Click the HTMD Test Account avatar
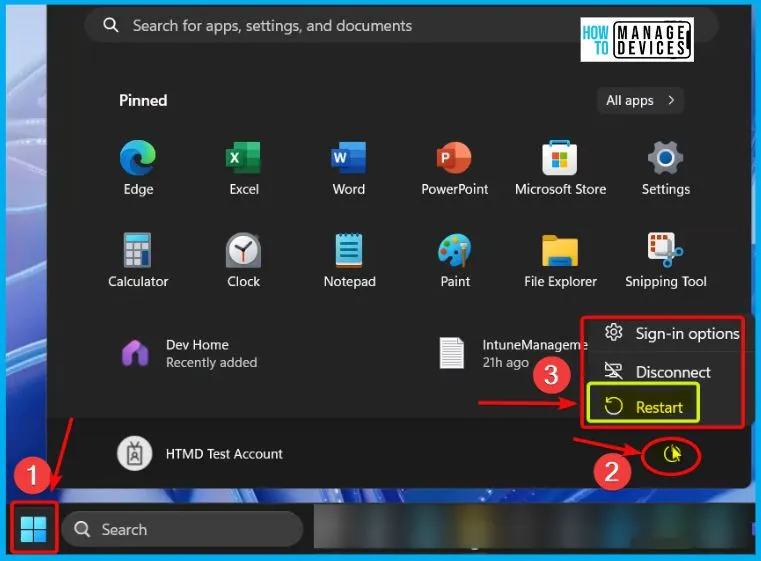This screenshot has width=761, height=561. pos(134,454)
